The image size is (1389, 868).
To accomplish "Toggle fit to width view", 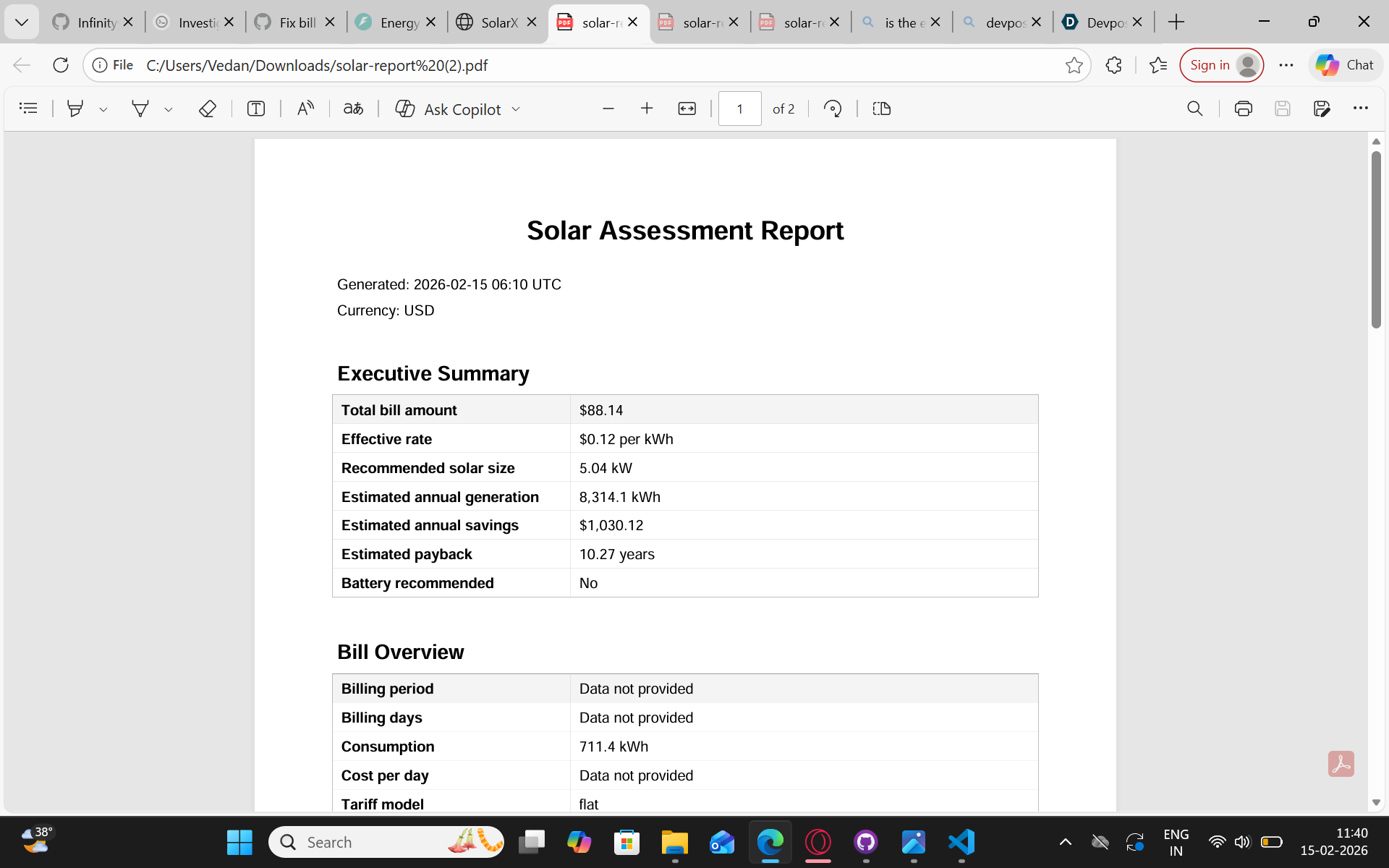I will 687,109.
